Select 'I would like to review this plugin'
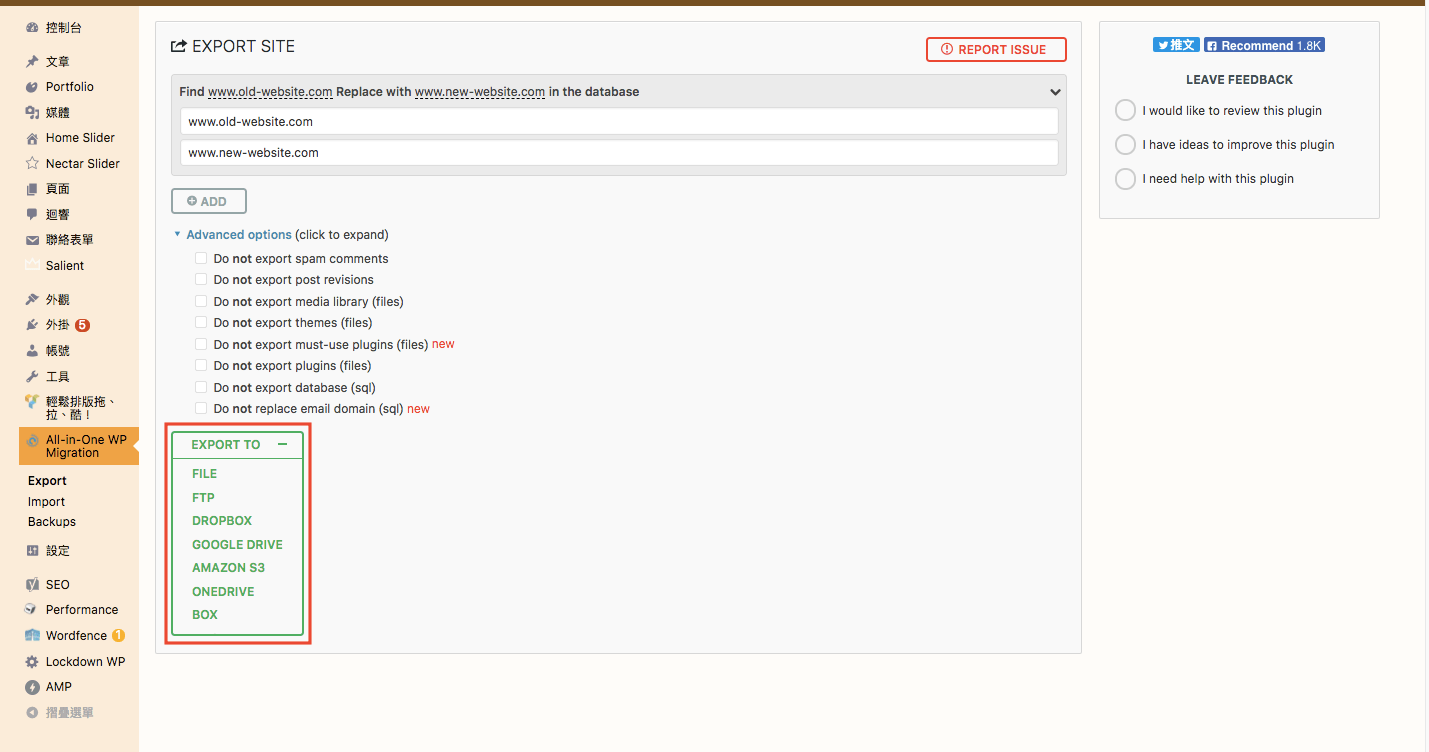Image resolution: width=1429 pixels, height=752 pixels. (x=1125, y=110)
